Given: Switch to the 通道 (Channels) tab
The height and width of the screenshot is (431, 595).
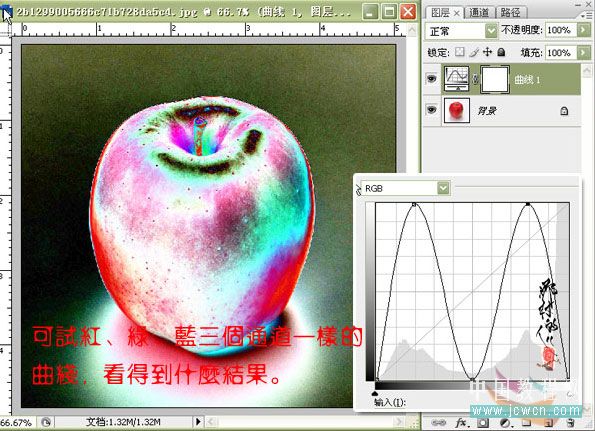Looking at the screenshot, I should (479, 13).
